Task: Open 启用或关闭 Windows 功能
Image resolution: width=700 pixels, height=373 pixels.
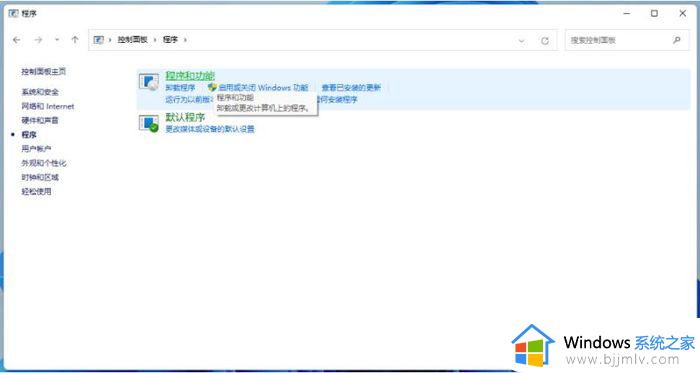Action: coord(263,88)
